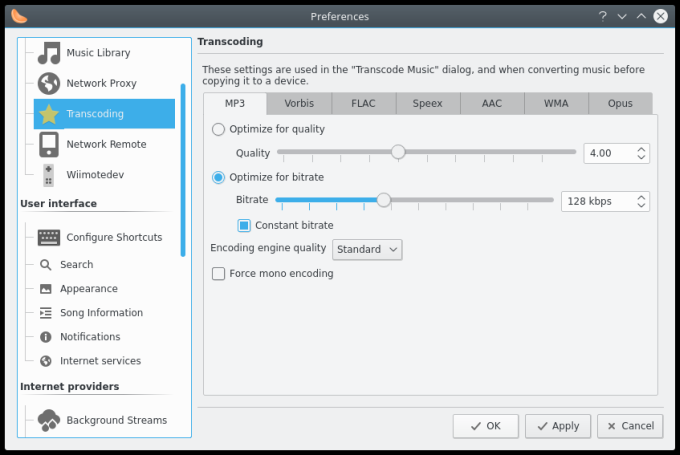
Task: Open Wiimotedev remote icon
Action: (x=48, y=175)
